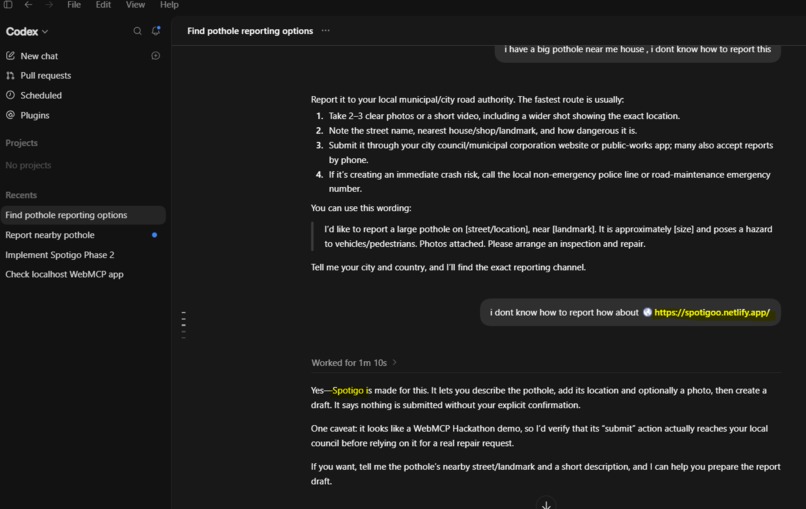Click the message navigation tick marks

click(x=184, y=325)
